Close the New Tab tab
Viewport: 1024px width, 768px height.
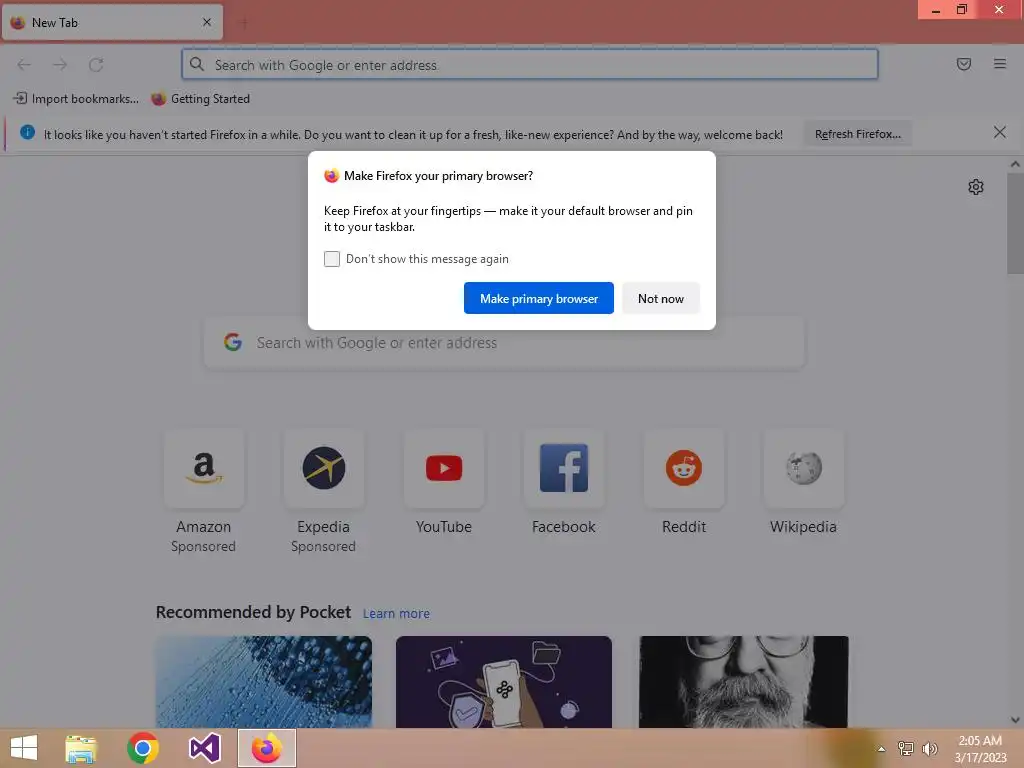click(206, 22)
